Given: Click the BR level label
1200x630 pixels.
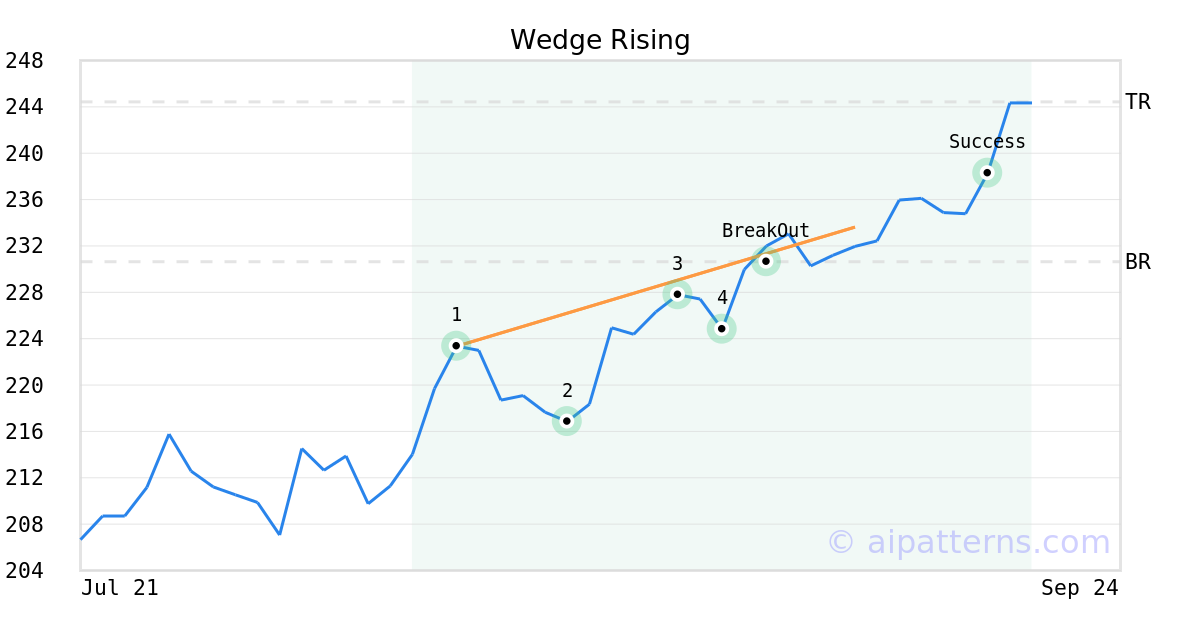Looking at the screenshot, I should [1138, 262].
